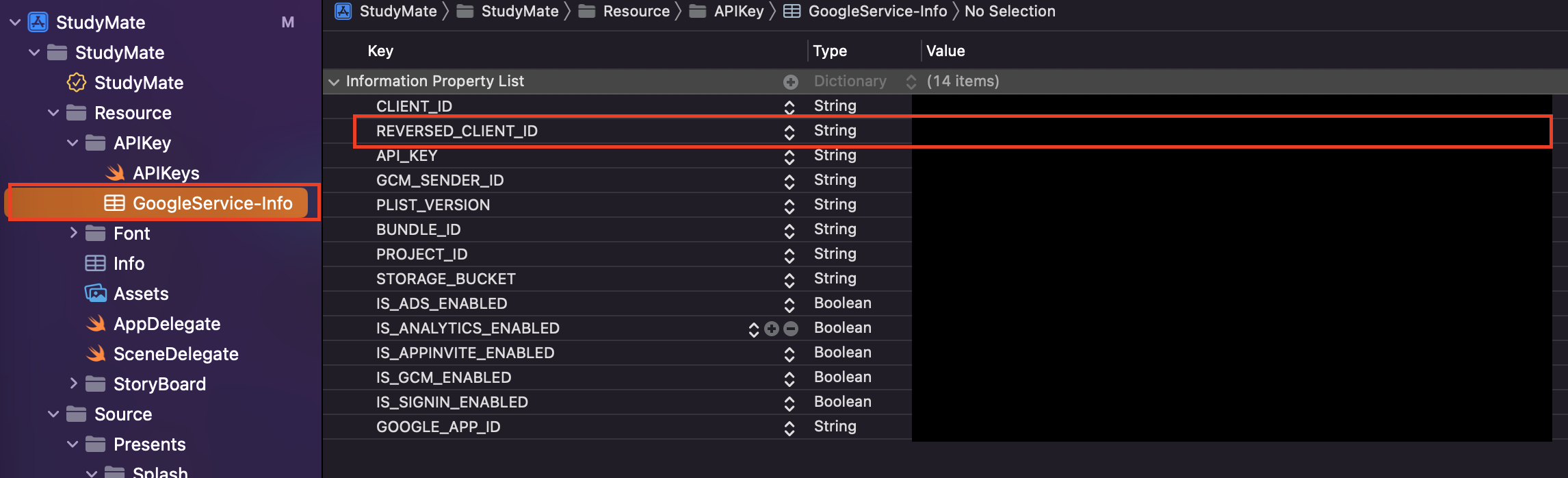This screenshot has width=1568, height=478.
Task: Click the APIKey breadcrumb item
Action: [727, 11]
